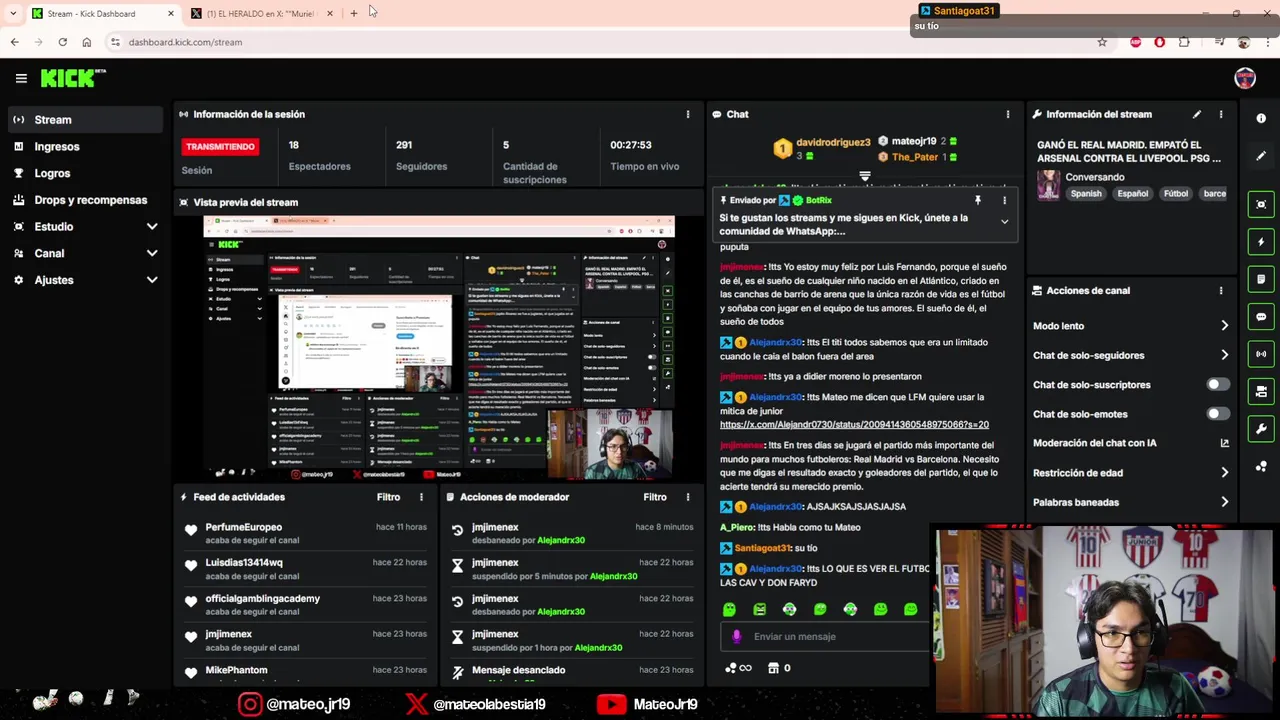Enable Chat de solo-suscriptores toggle
The image size is (1280, 720).
pyautogui.click(x=1217, y=385)
